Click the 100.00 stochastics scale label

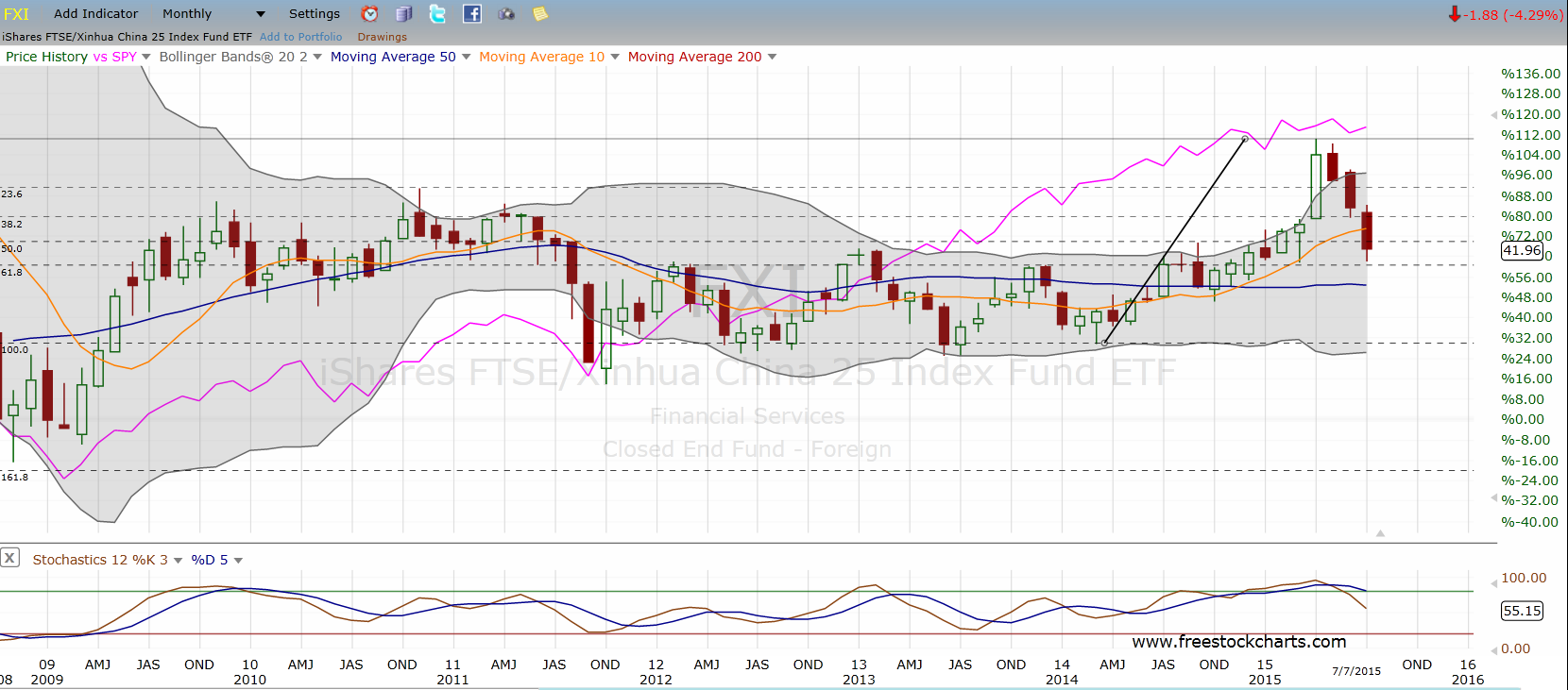point(1524,578)
